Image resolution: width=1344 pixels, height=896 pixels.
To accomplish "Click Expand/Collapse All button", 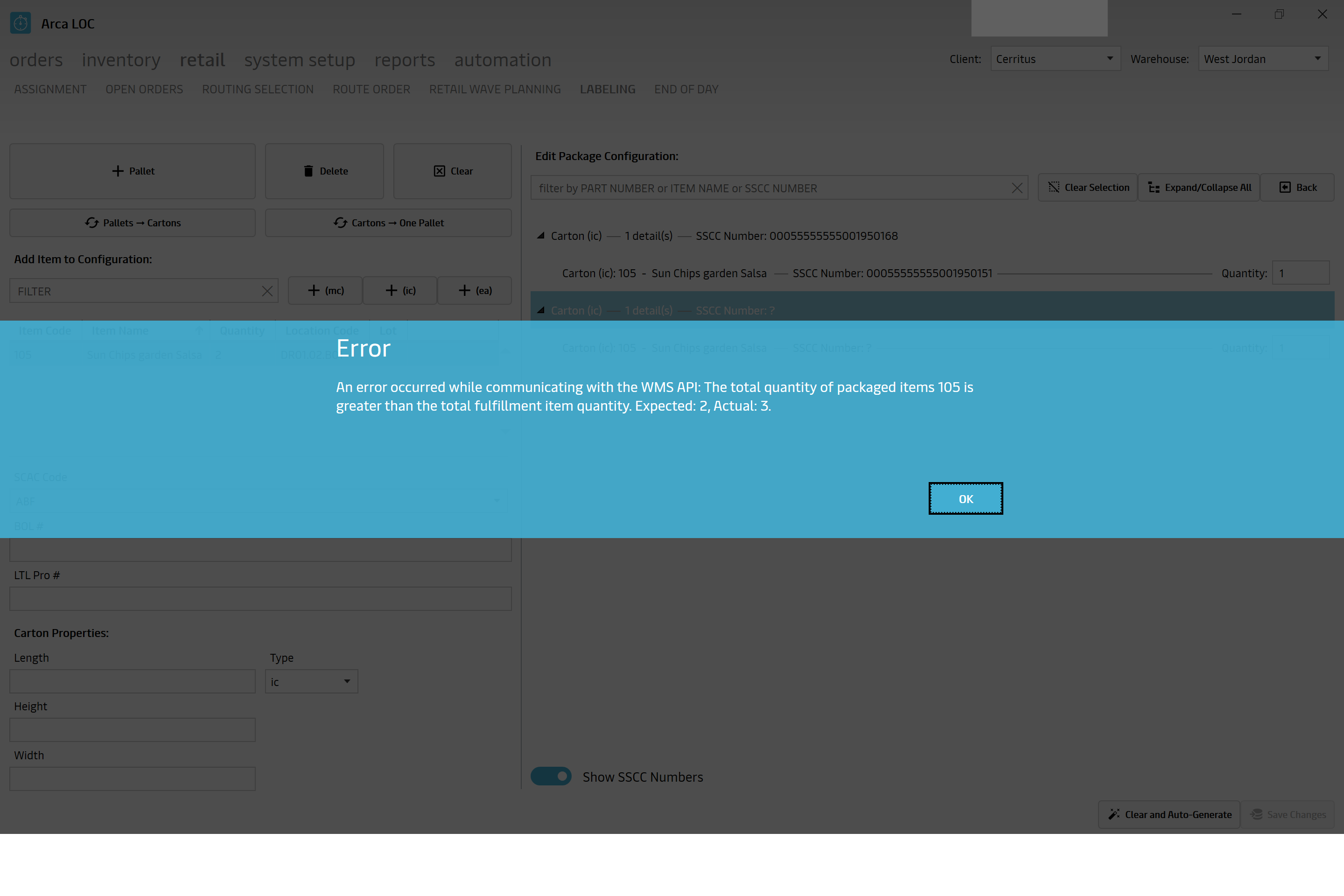I will [1199, 188].
